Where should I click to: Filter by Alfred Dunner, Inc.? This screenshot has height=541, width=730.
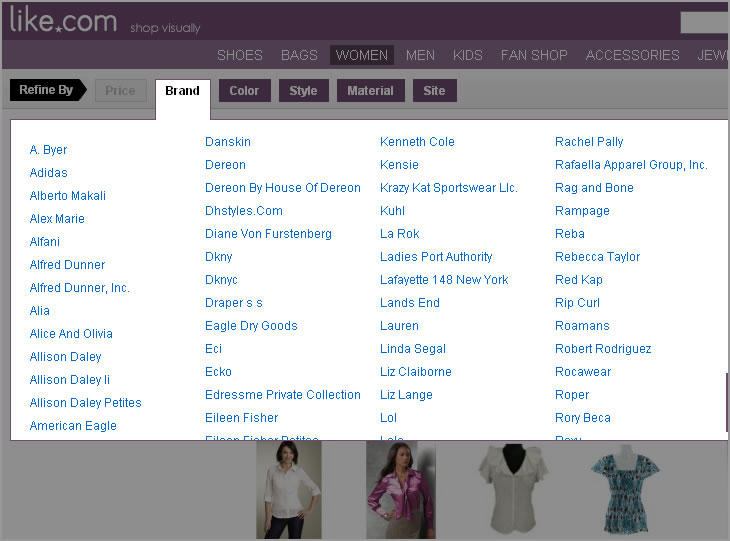pos(80,288)
